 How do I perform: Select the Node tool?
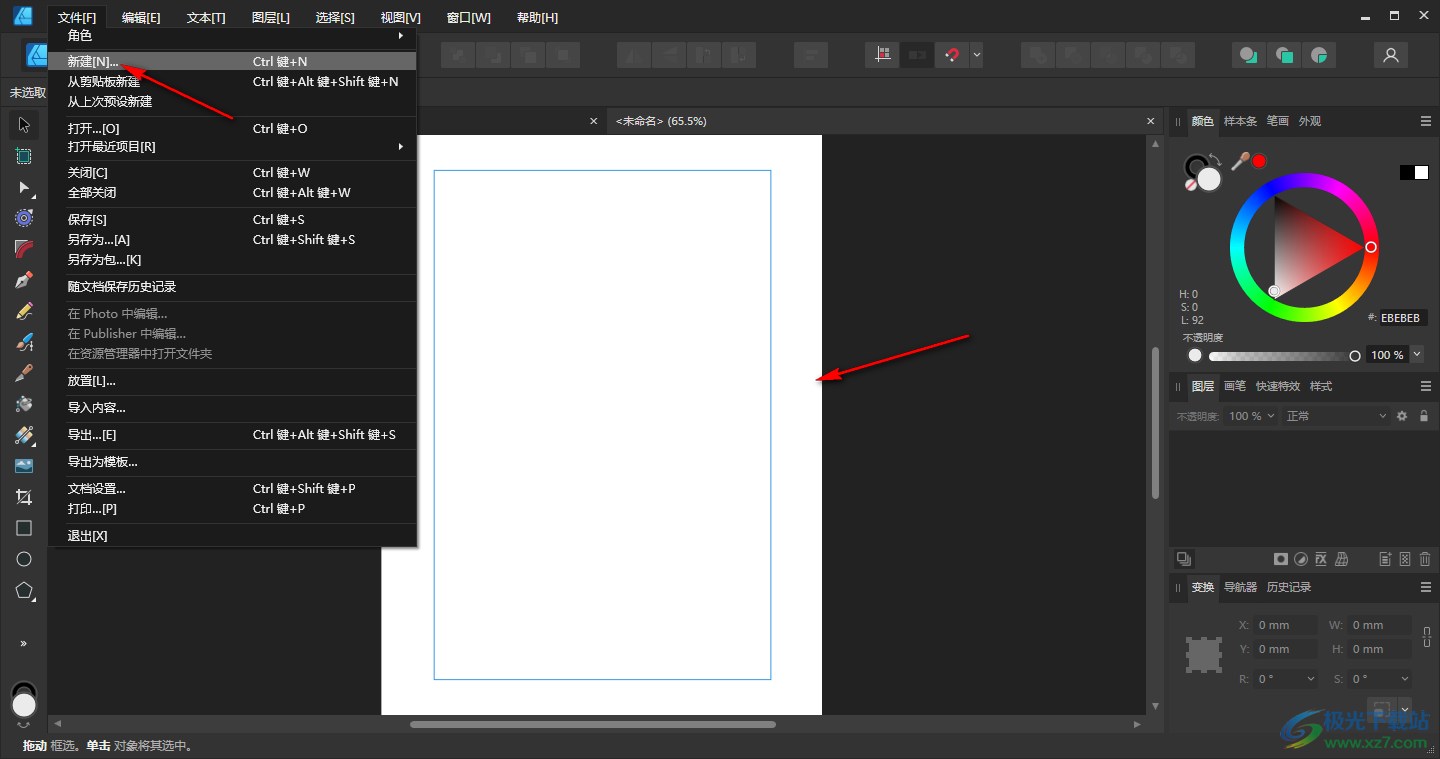(x=24, y=187)
